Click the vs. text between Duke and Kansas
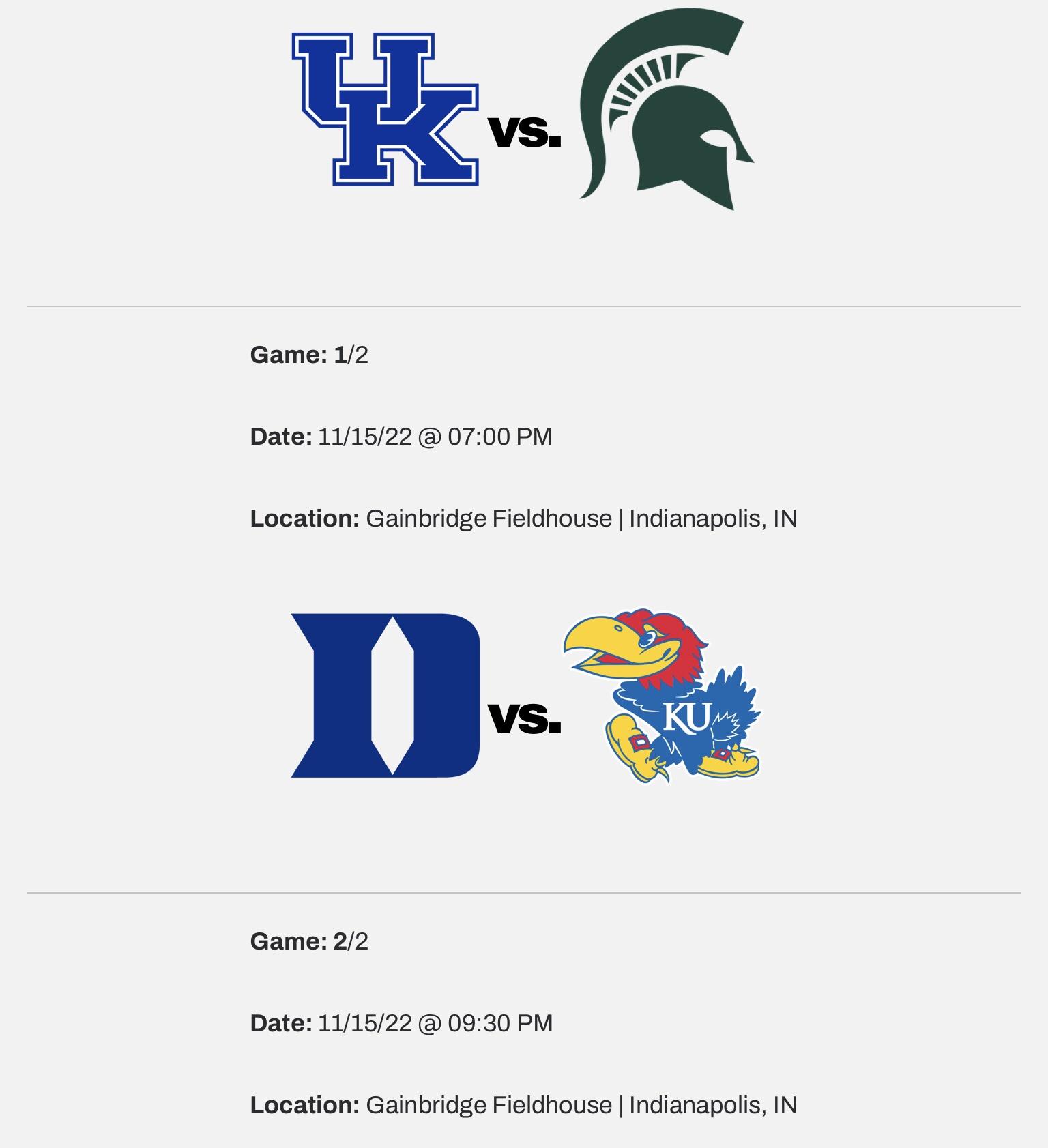The image size is (1048, 1148). pos(525,718)
